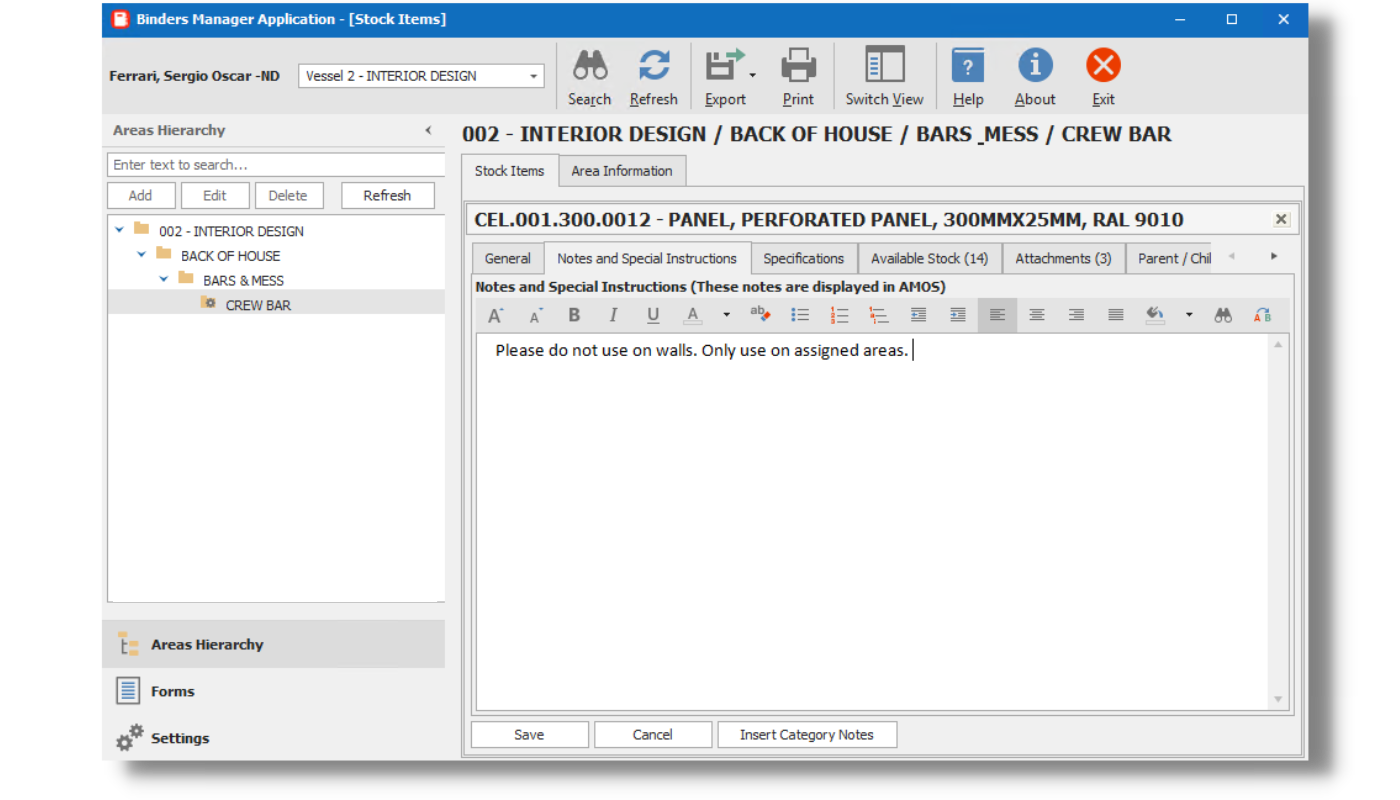Open the Search tool in the top toolbar

[x=589, y=75]
